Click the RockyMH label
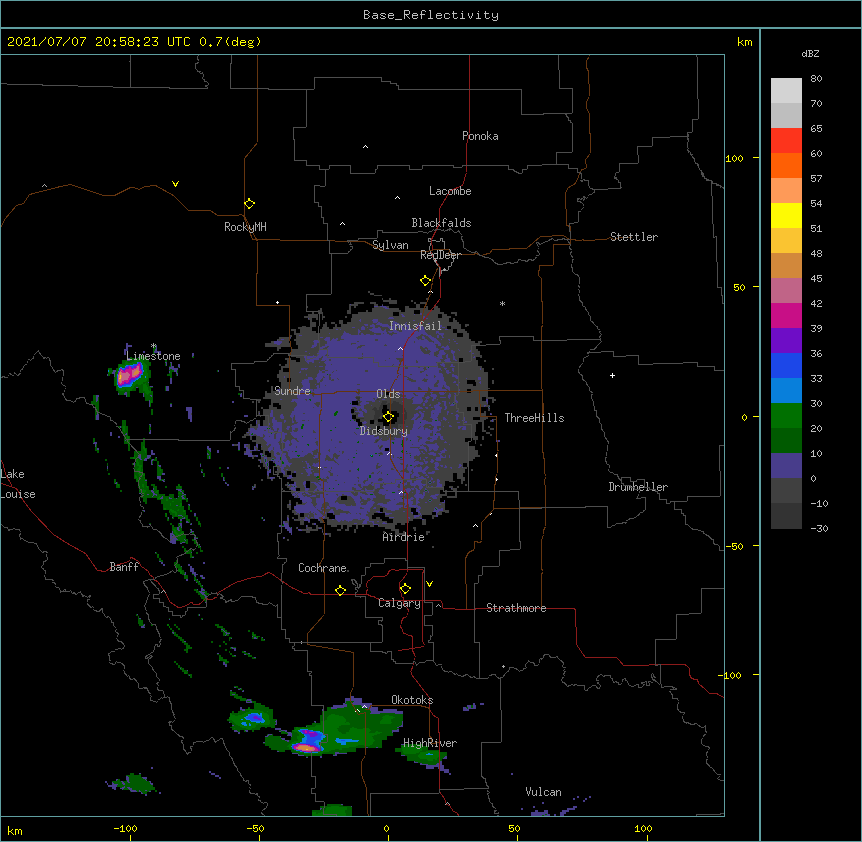862x842 pixels. point(245,227)
